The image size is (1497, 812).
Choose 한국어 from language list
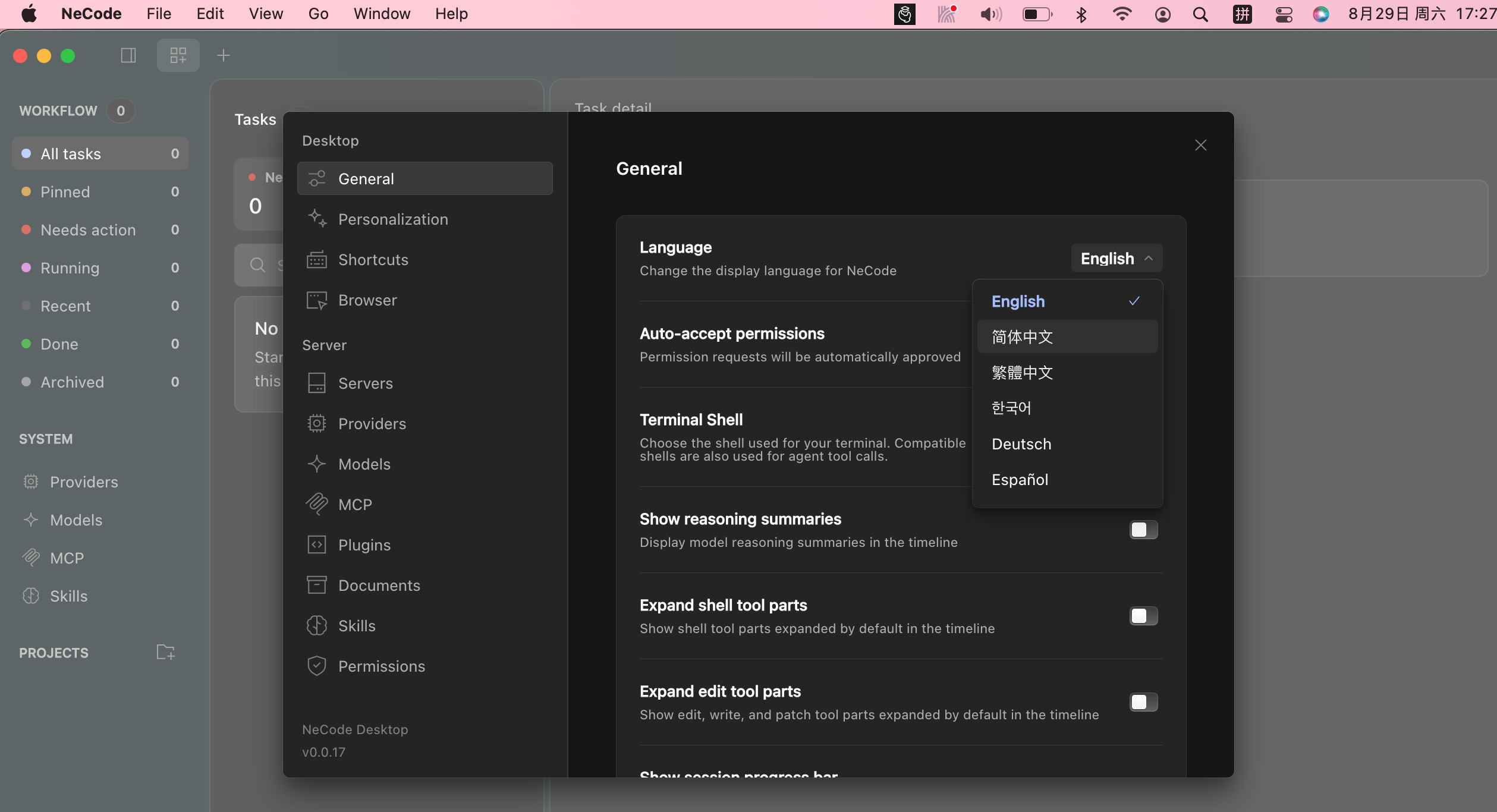1067,408
